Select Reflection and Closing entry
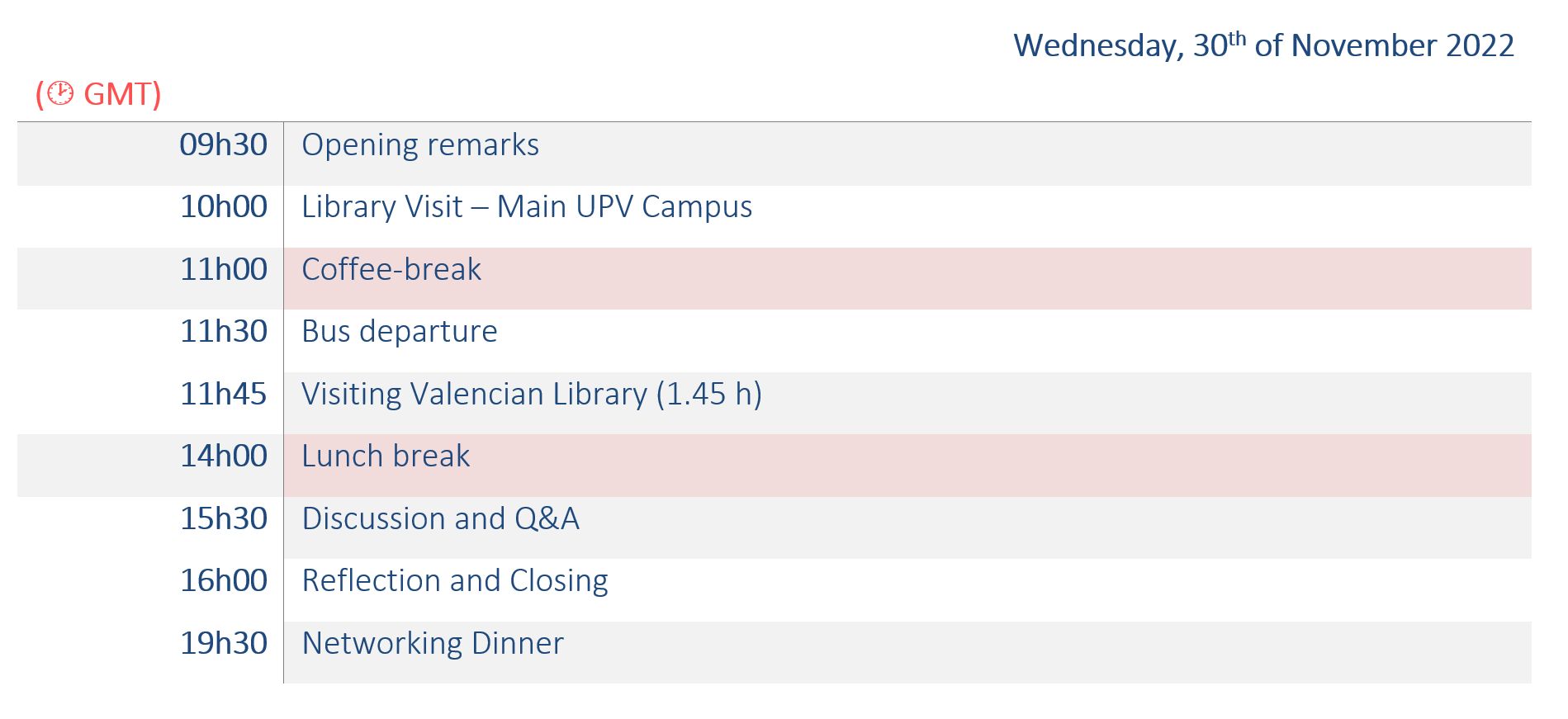Image resolution: width=1568 pixels, height=719 pixels. (455, 581)
